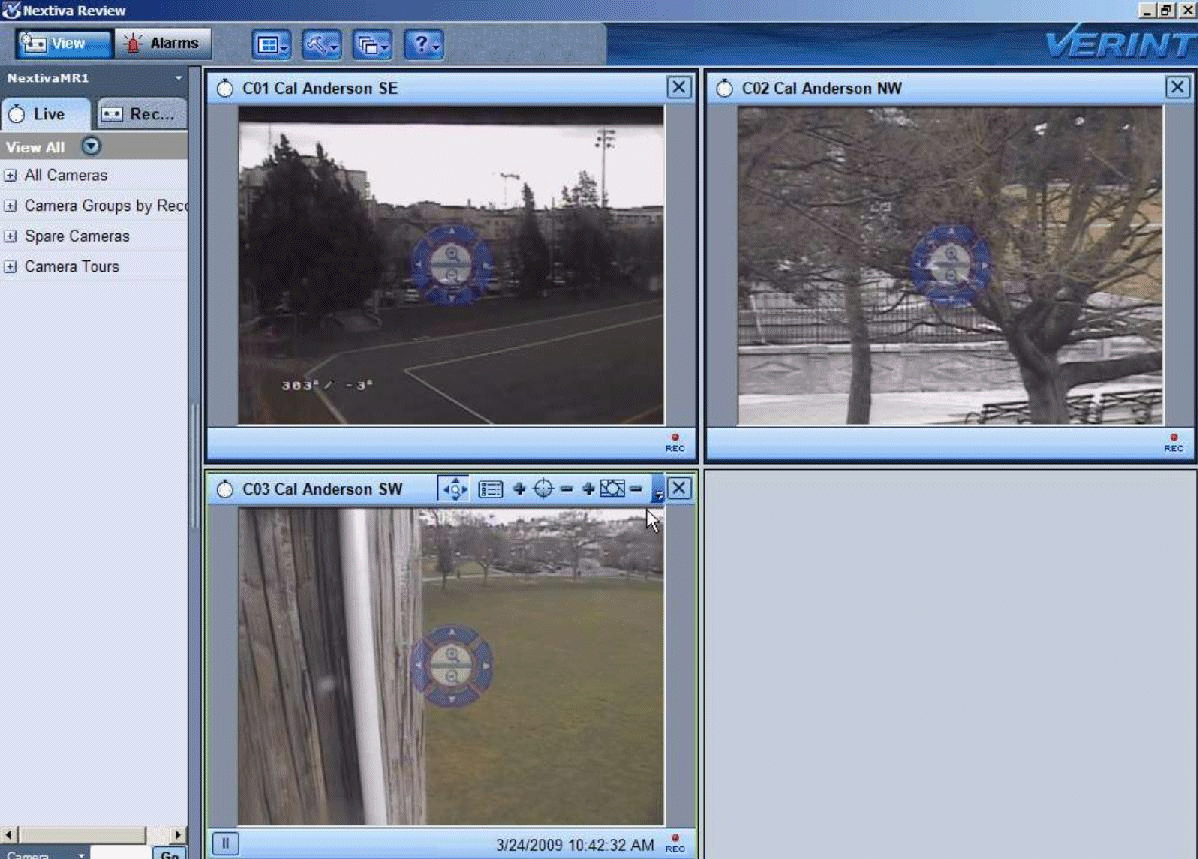This screenshot has width=1198, height=859.
Task: Click the C02 Cal Anderson NW title
Action: [821, 89]
